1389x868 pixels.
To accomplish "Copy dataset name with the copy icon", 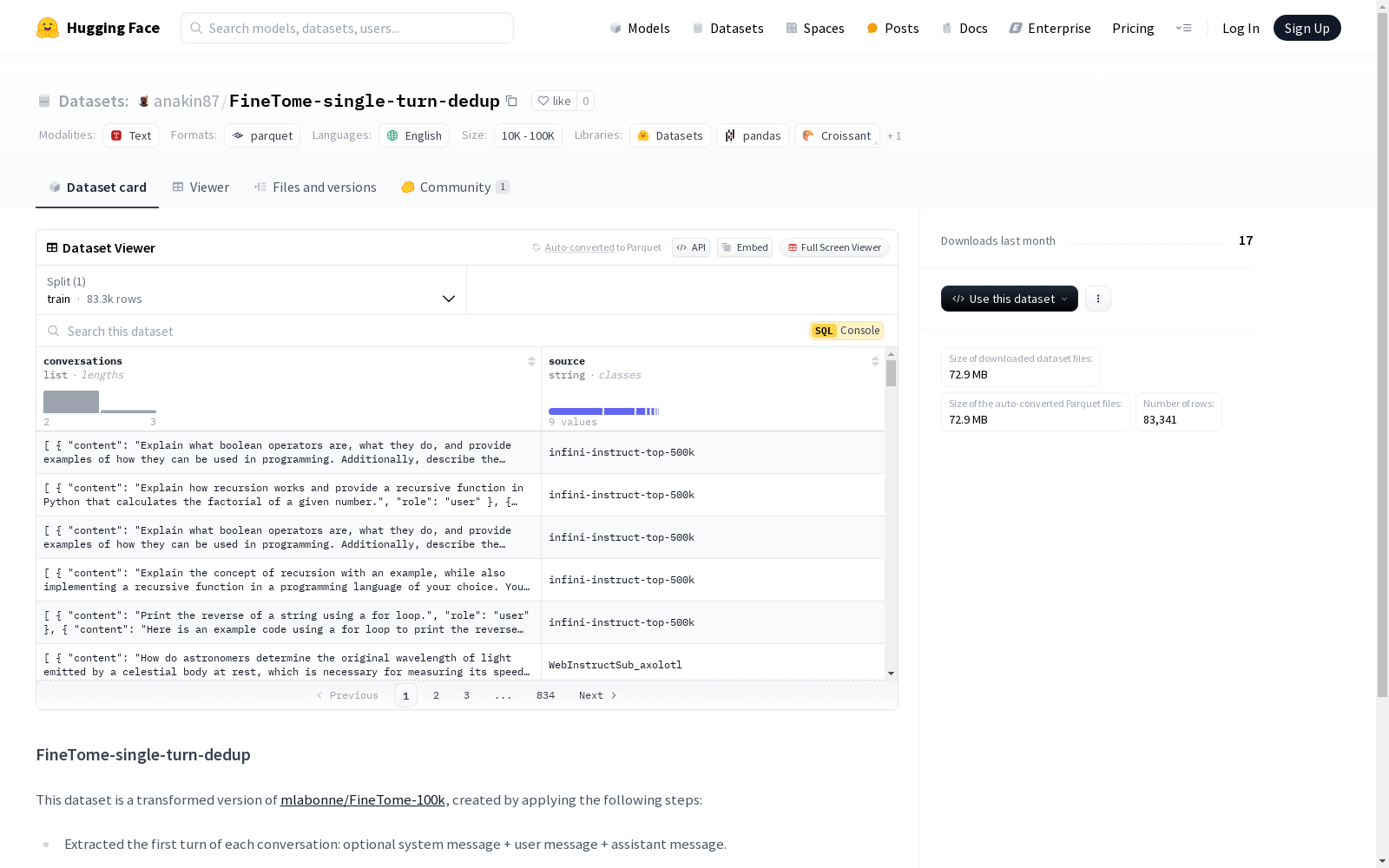I will 512,101.
